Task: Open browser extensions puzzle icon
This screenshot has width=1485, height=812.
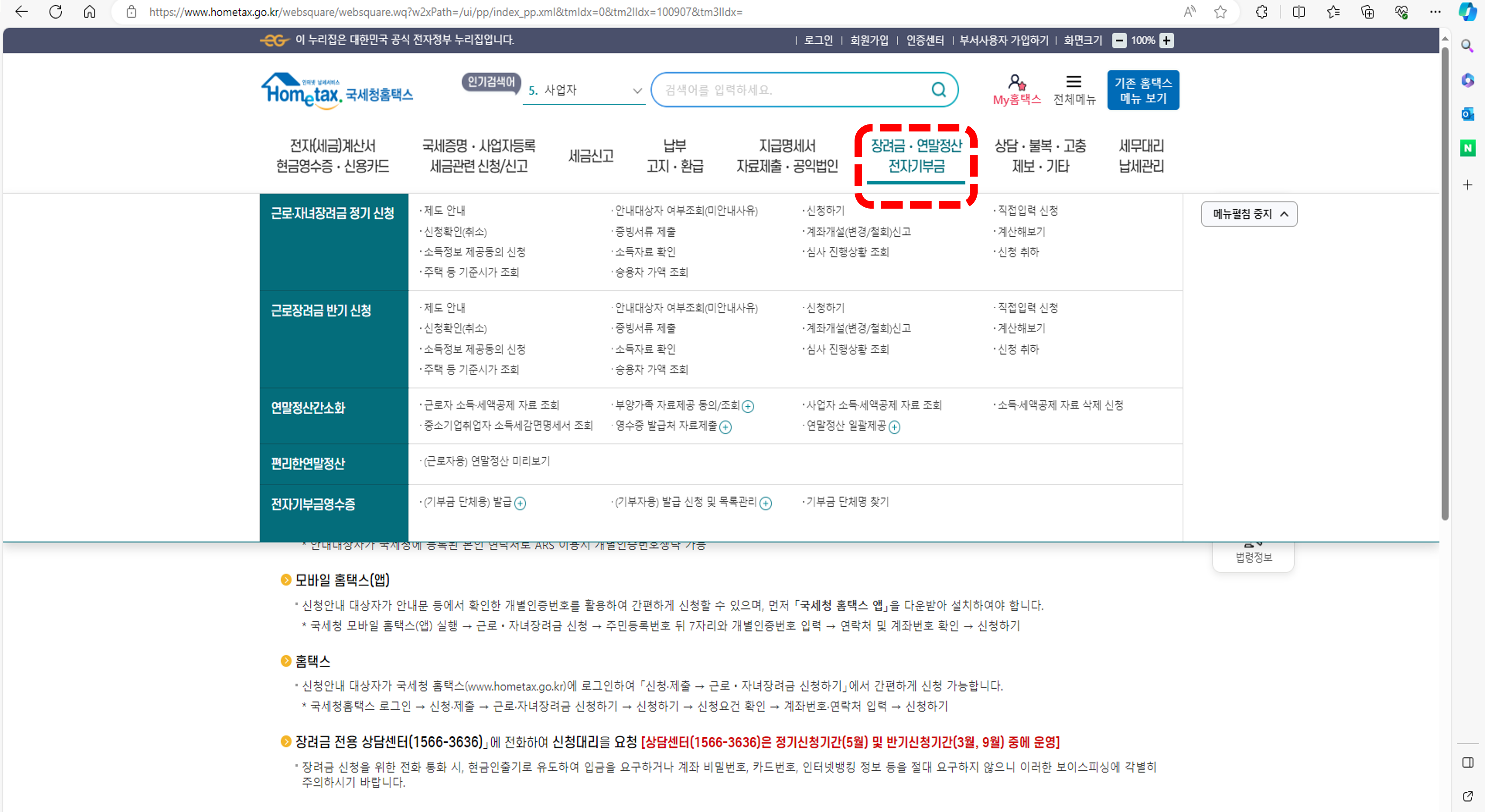Action: click(x=1261, y=12)
